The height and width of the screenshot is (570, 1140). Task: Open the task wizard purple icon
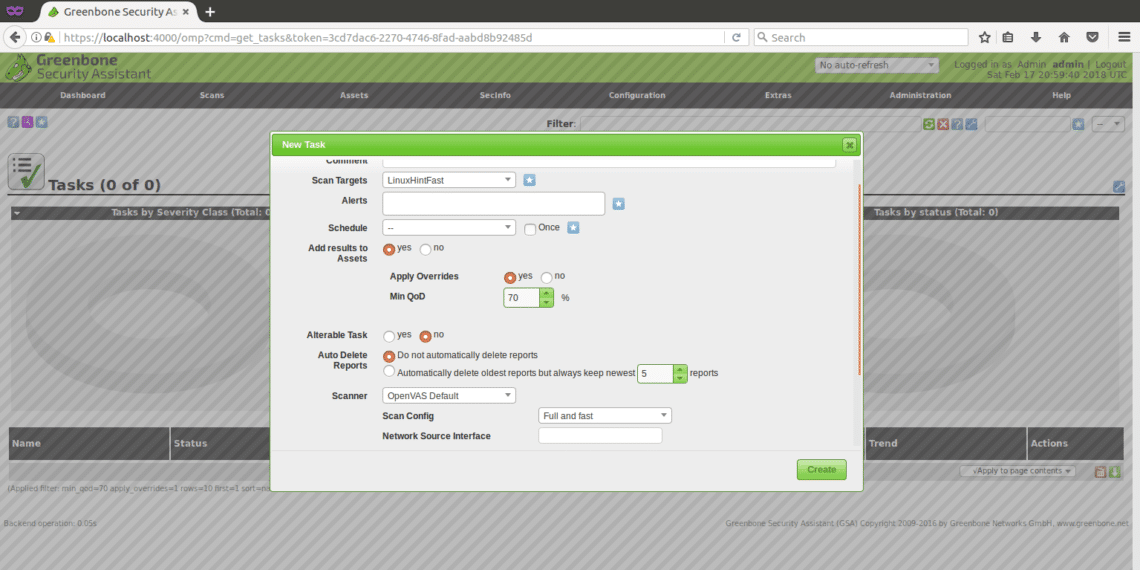[27, 122]
